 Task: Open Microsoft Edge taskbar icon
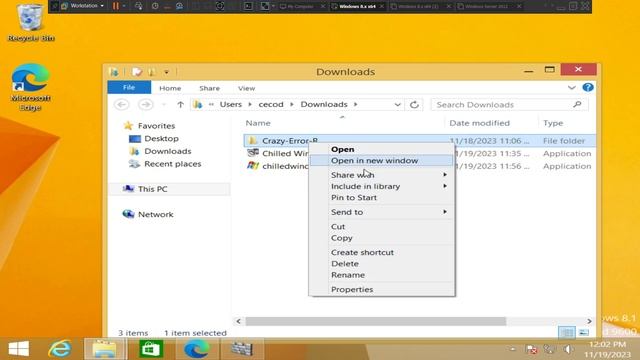tap(196, 349)
